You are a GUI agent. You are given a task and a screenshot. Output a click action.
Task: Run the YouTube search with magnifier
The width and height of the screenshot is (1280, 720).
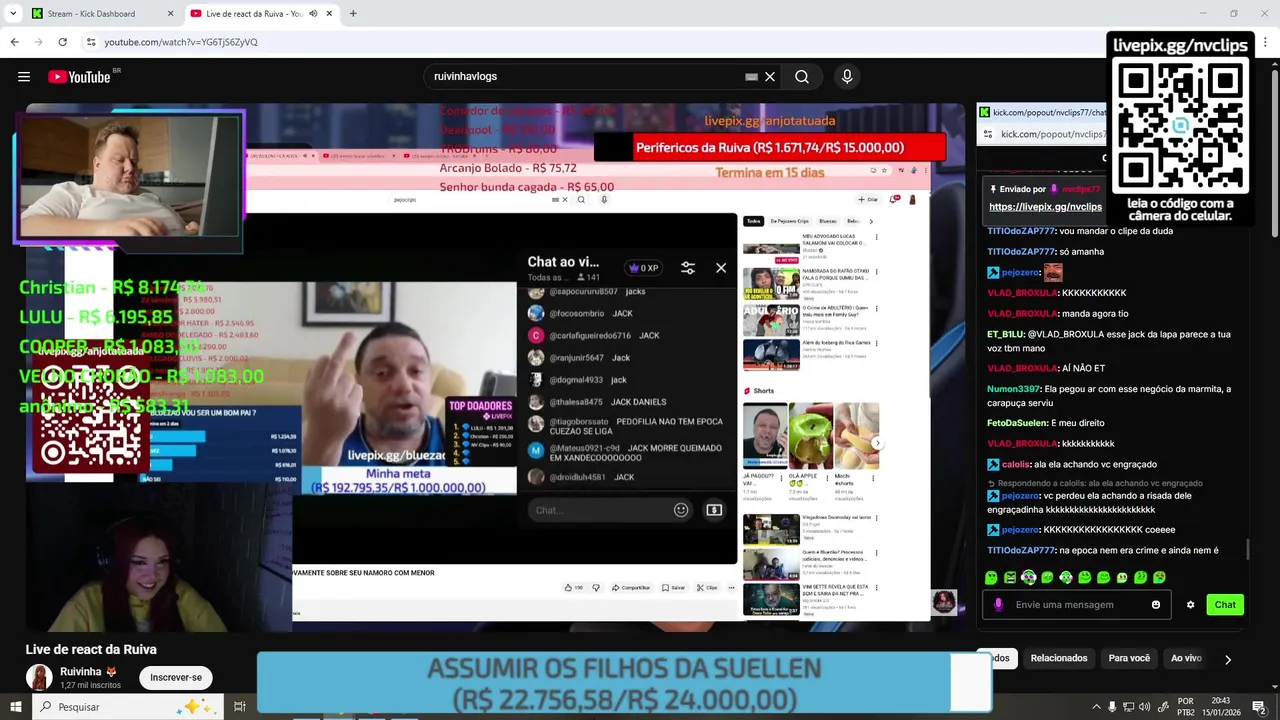[802, 77]
